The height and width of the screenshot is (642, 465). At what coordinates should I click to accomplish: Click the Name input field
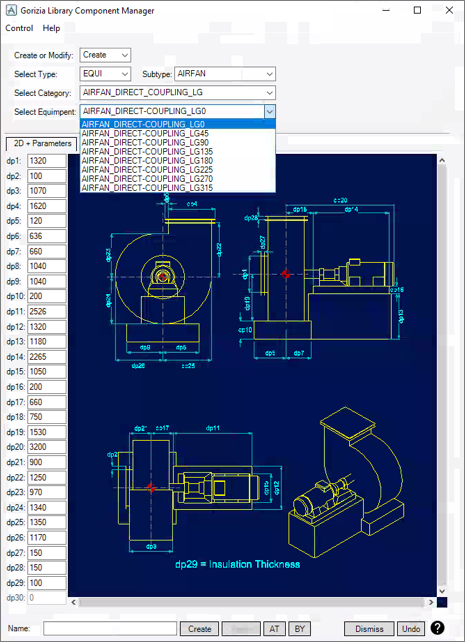pyautogui.click(x=110, y=628)
